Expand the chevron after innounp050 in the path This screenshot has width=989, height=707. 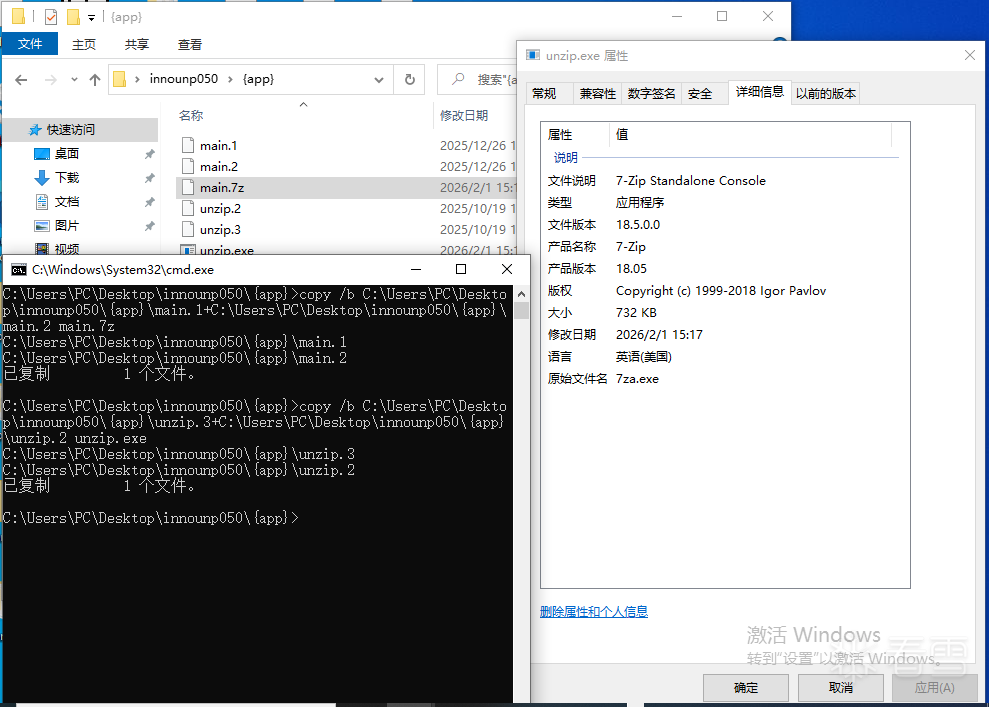(230, 80)
